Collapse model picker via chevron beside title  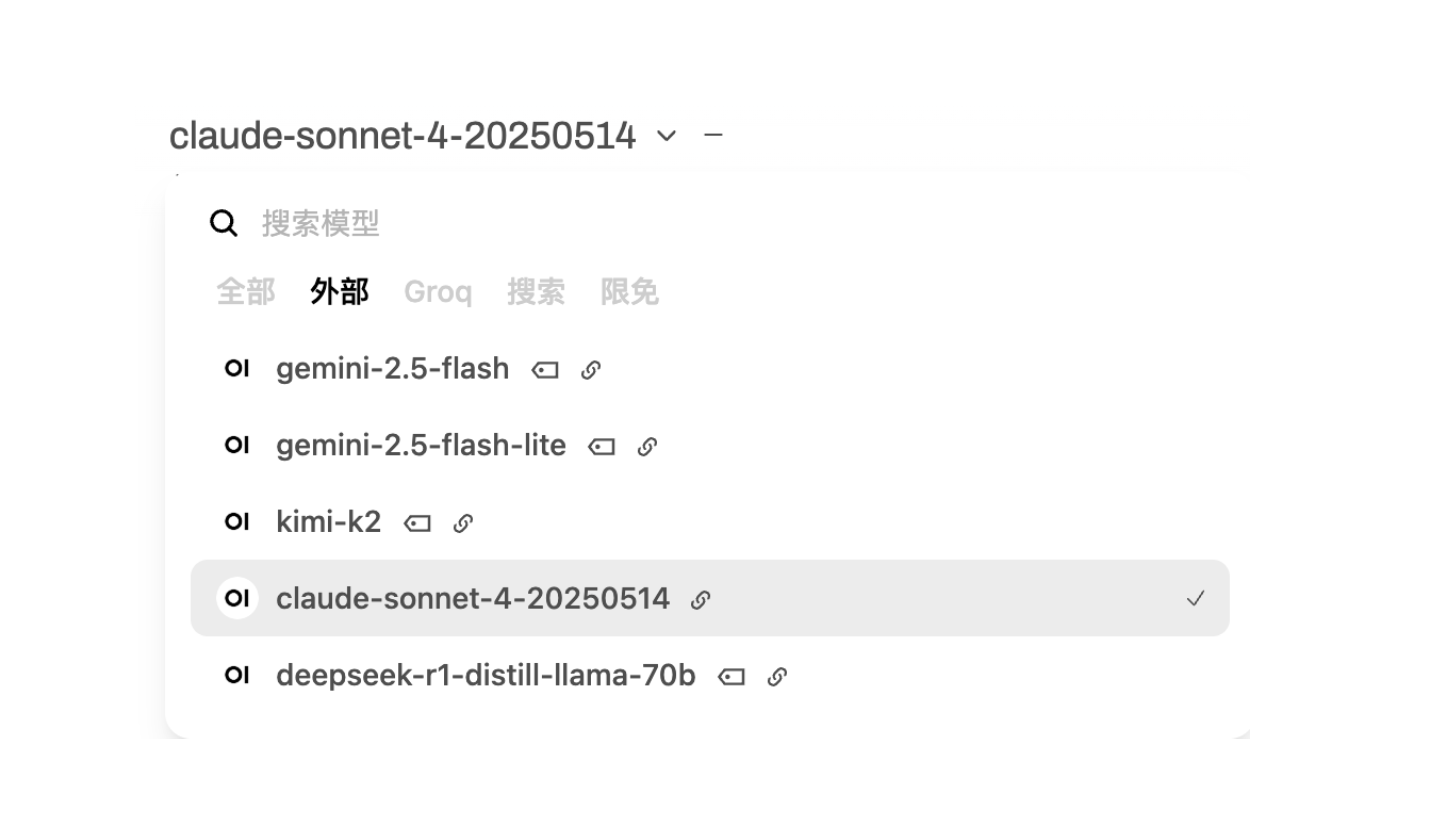point(667,135)
